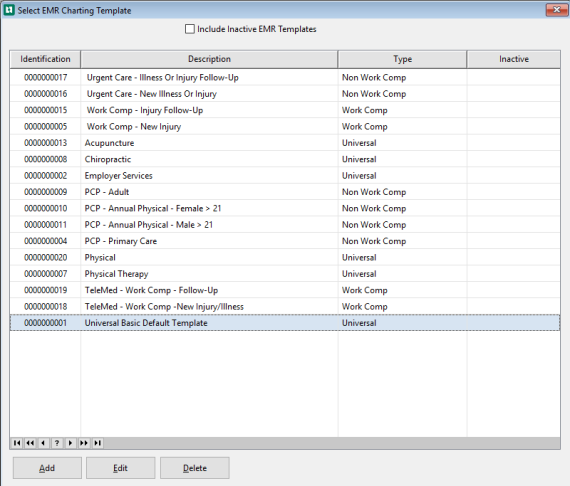
Task: Click the Delete button
Action: (194, 468)
